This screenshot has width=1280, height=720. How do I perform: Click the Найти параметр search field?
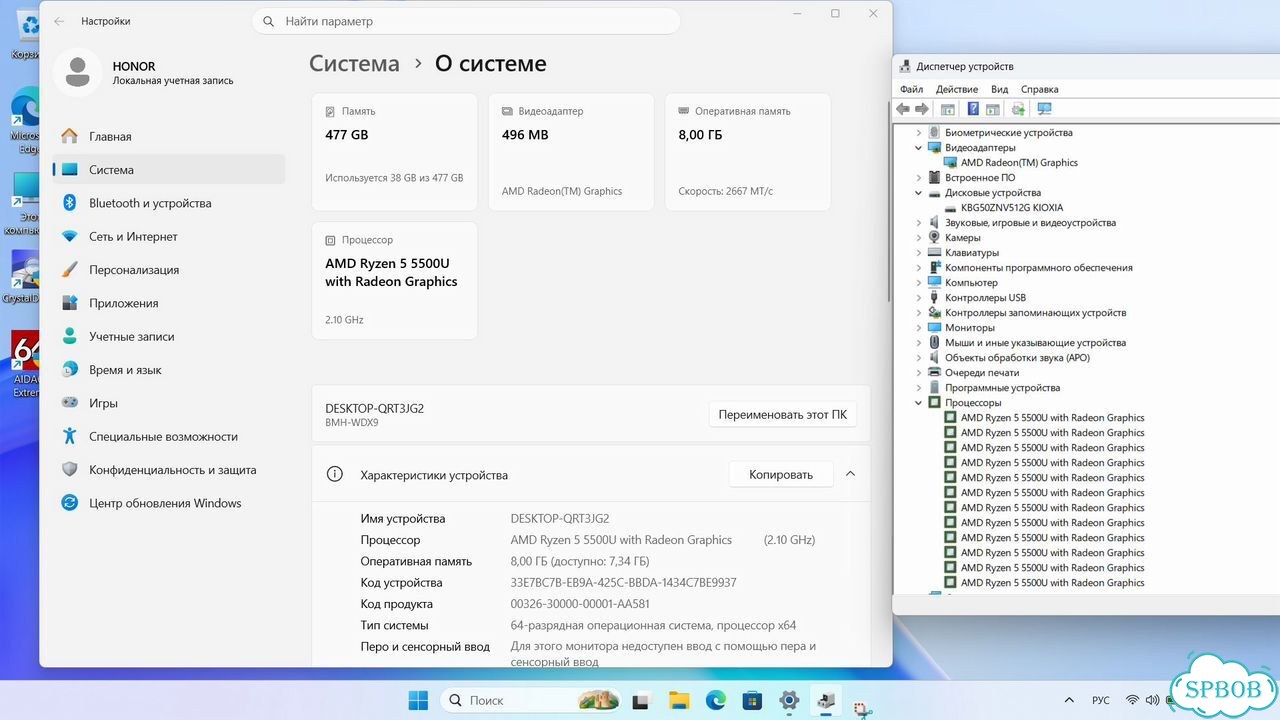466,21
